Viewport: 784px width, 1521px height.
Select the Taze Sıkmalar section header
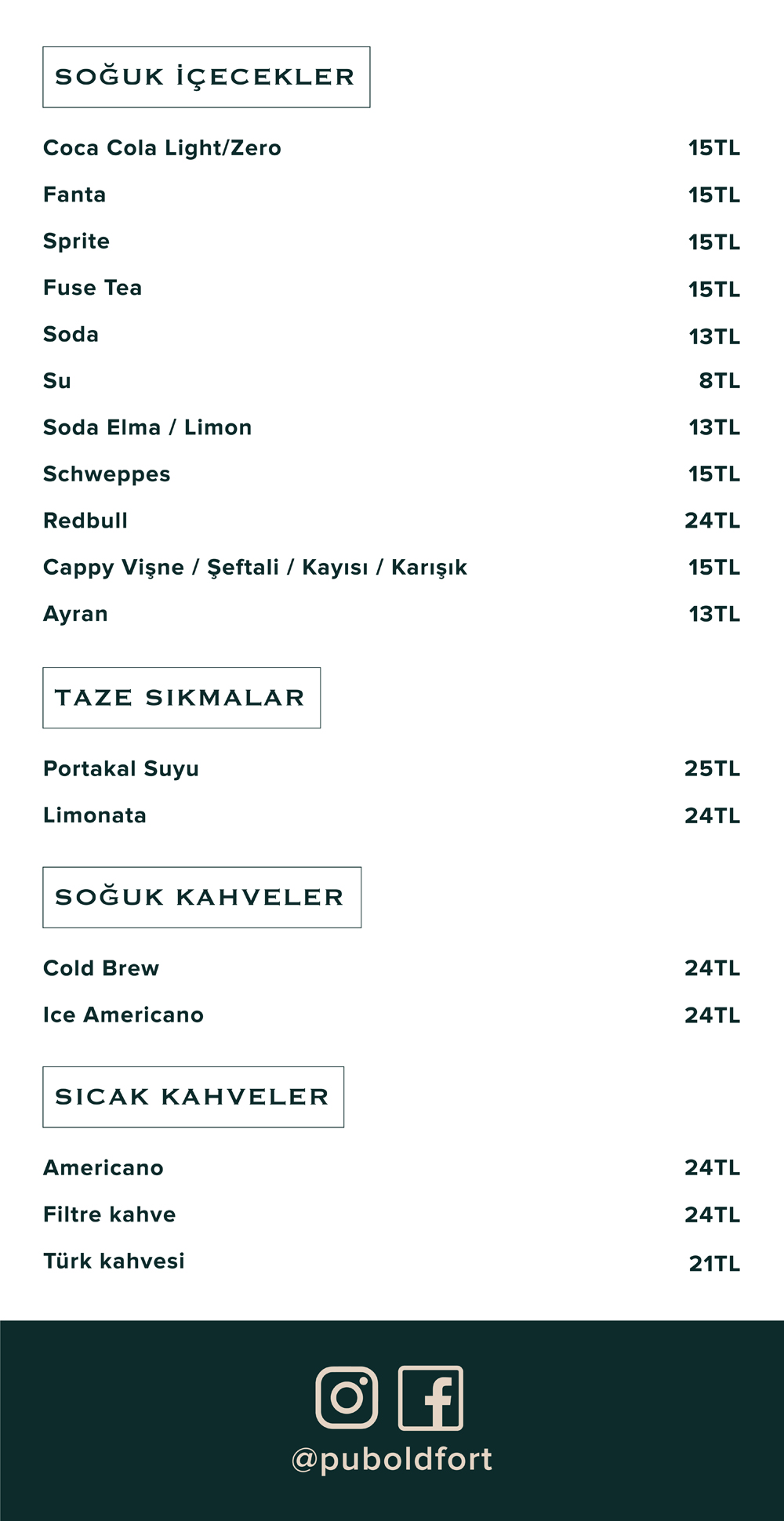181,698
